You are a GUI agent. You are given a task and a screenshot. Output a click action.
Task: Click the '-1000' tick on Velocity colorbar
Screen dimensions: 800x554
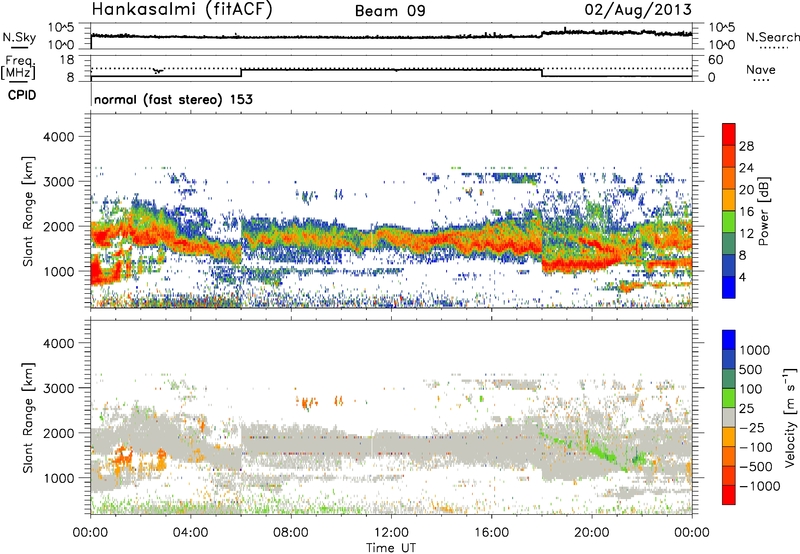coord(760,486)
